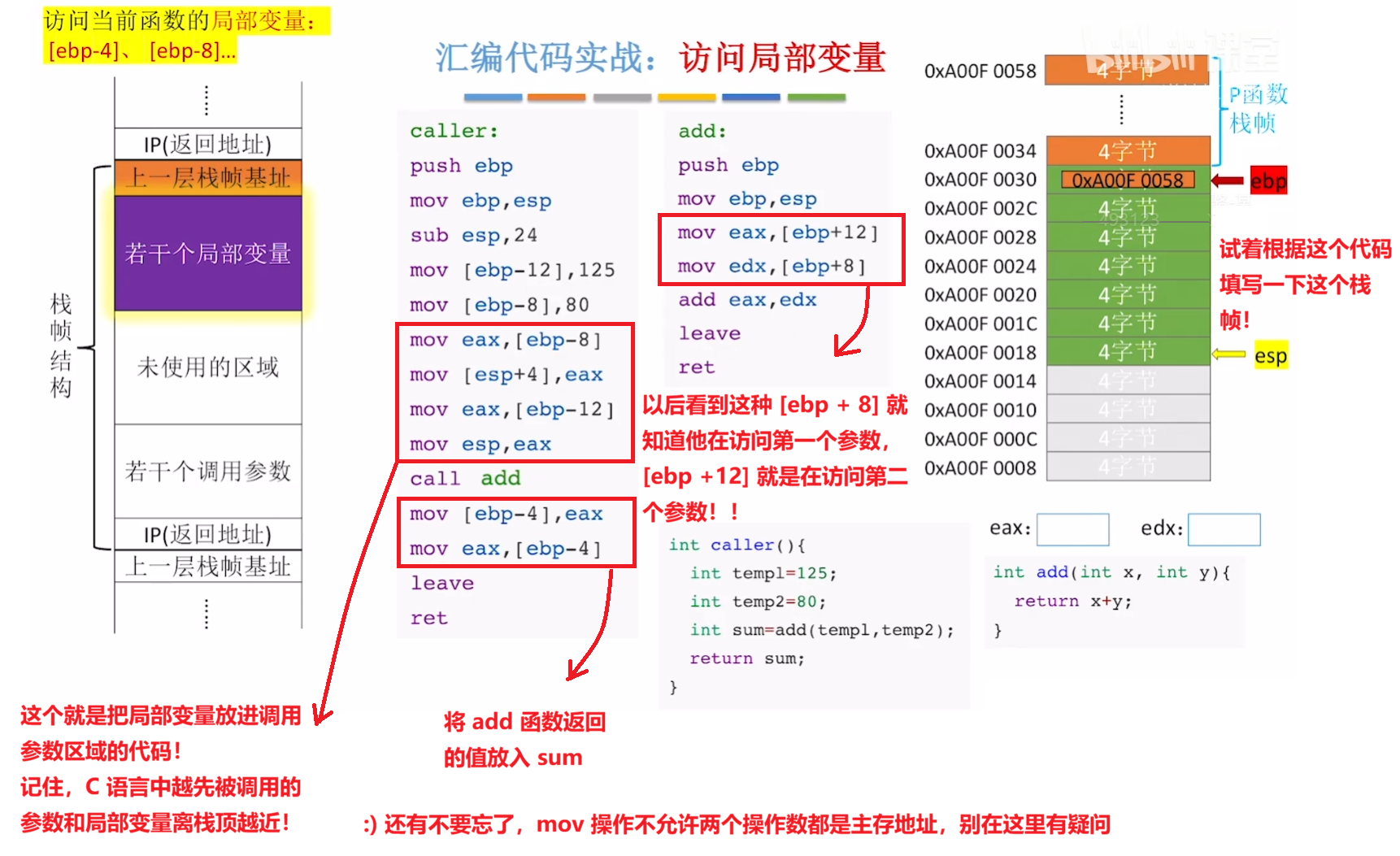Click the 栈帧结构 vertical label

61,345
